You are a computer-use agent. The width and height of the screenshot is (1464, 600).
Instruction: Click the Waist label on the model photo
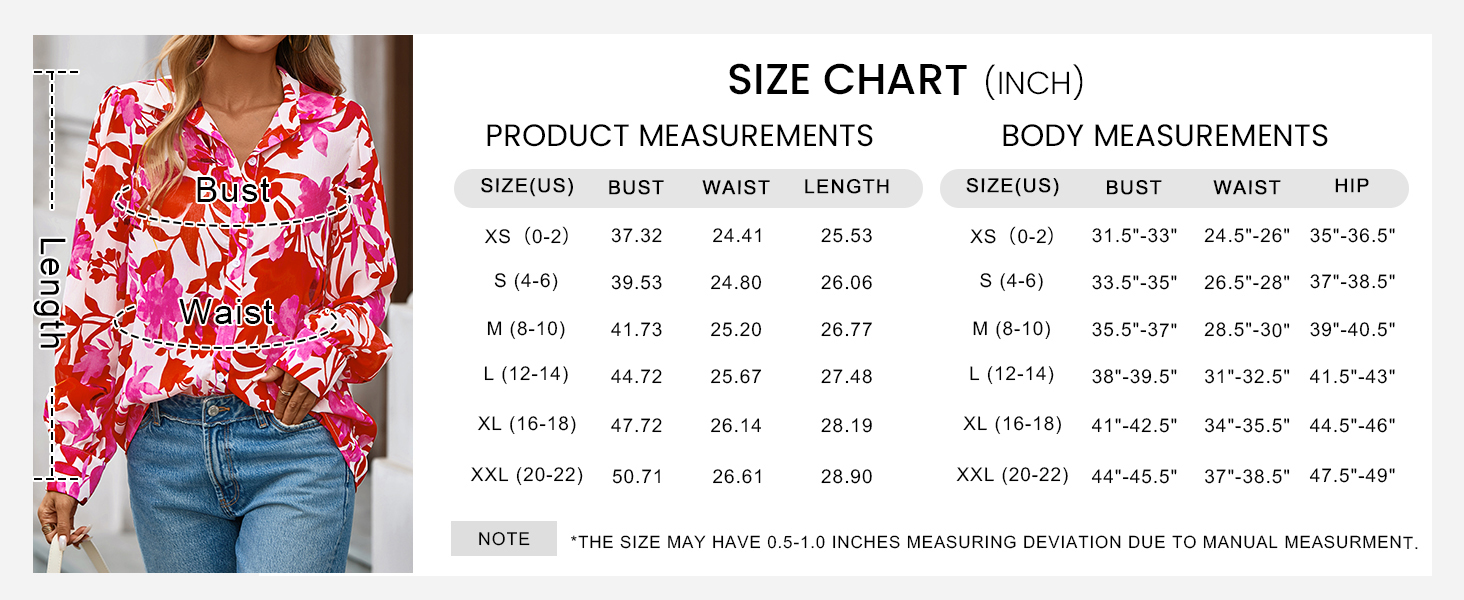[x=227, y=312]
